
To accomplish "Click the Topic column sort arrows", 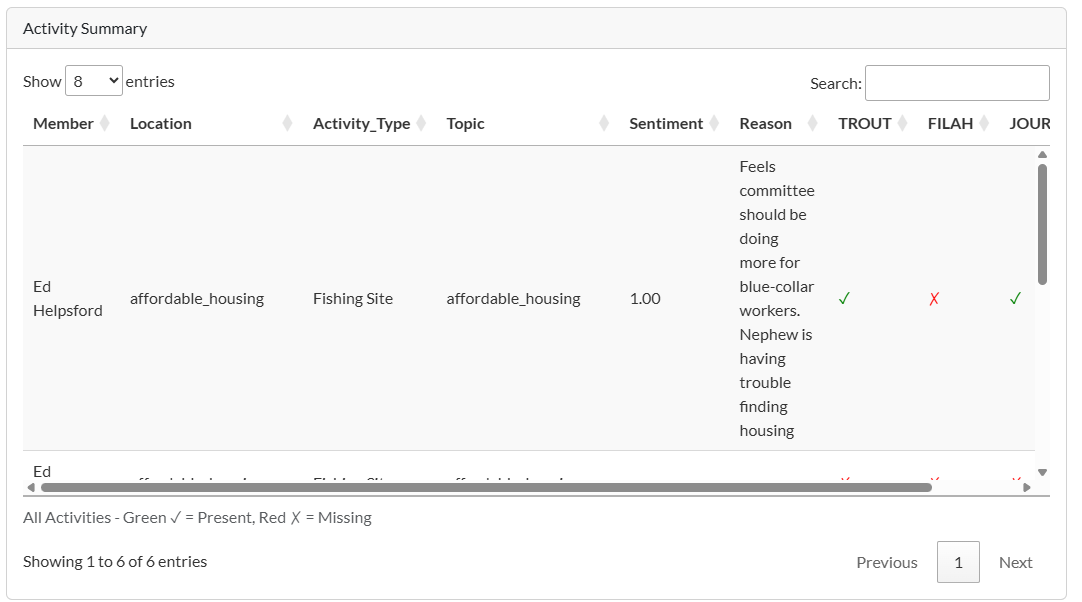I will [604, 124].
